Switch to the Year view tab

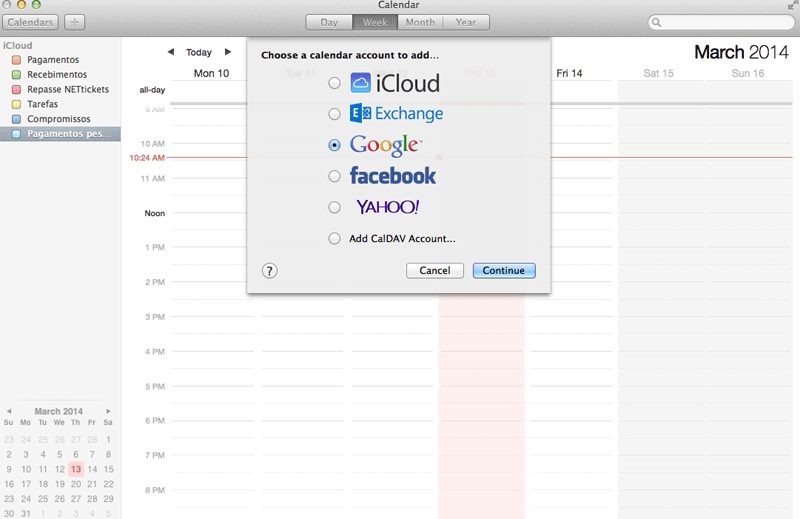pyautogui.click(x=466, y=22)
